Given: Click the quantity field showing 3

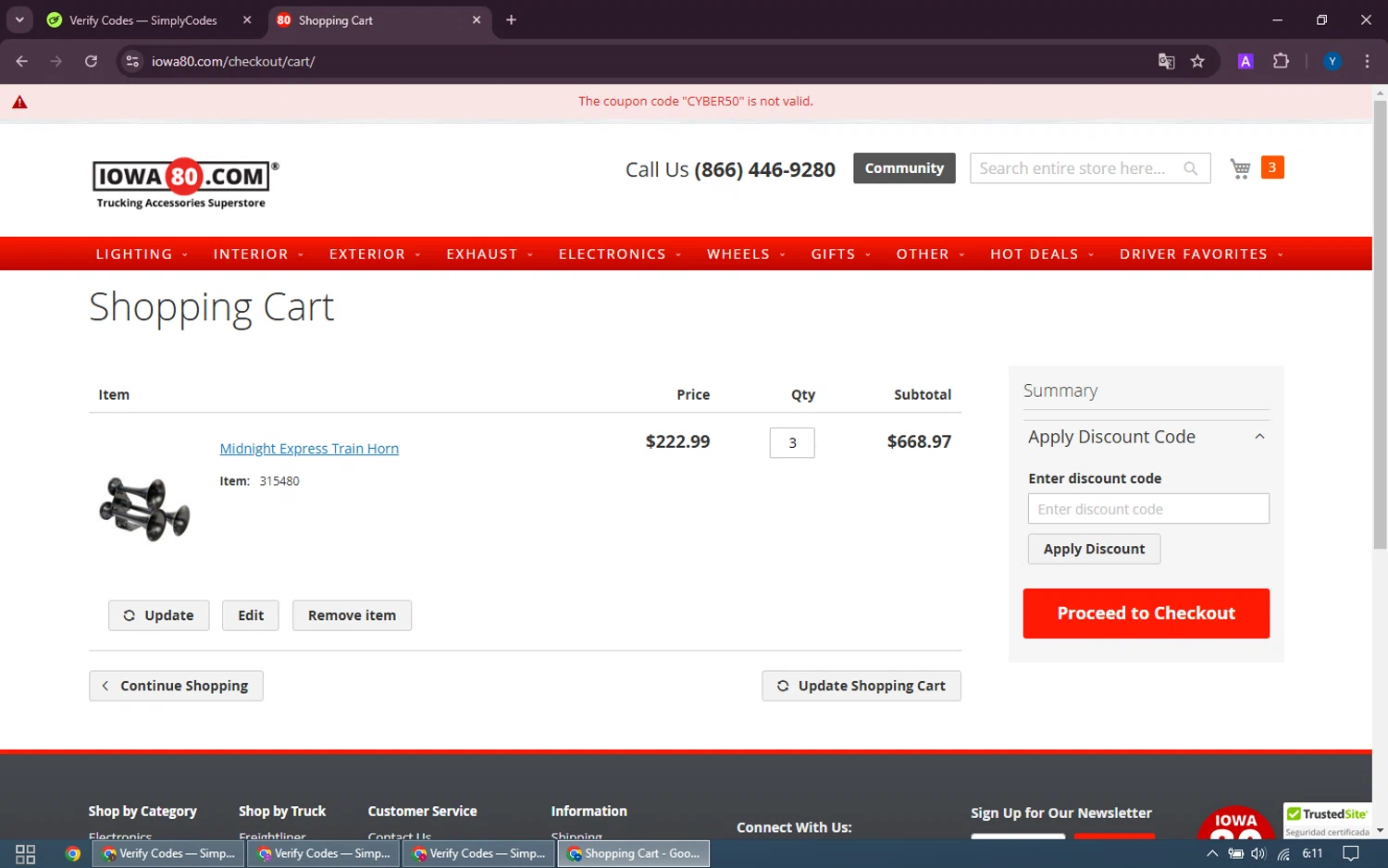Looking at the screenshot, I should (x=792, y=442).
